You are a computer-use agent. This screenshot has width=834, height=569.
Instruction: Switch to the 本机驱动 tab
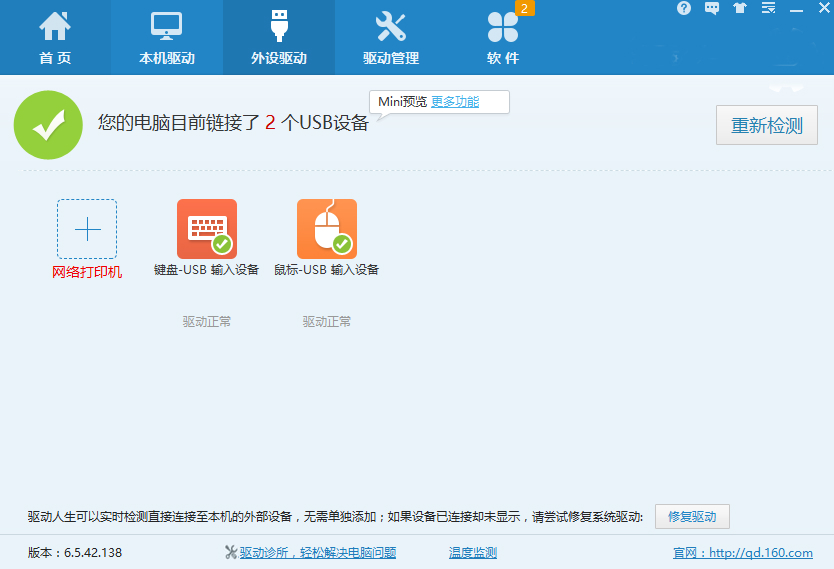[166, 37]
